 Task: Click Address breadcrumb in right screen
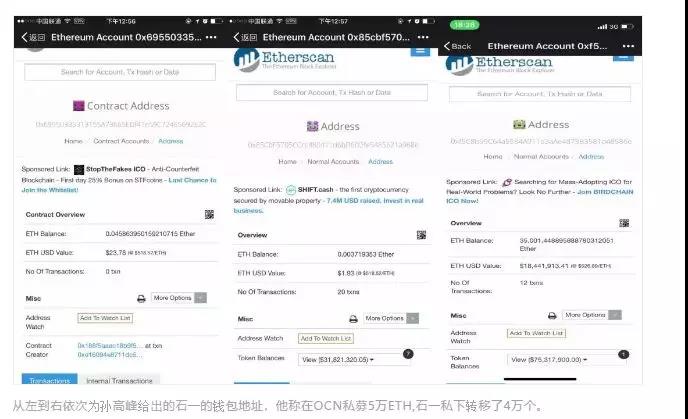pos(591,157)
